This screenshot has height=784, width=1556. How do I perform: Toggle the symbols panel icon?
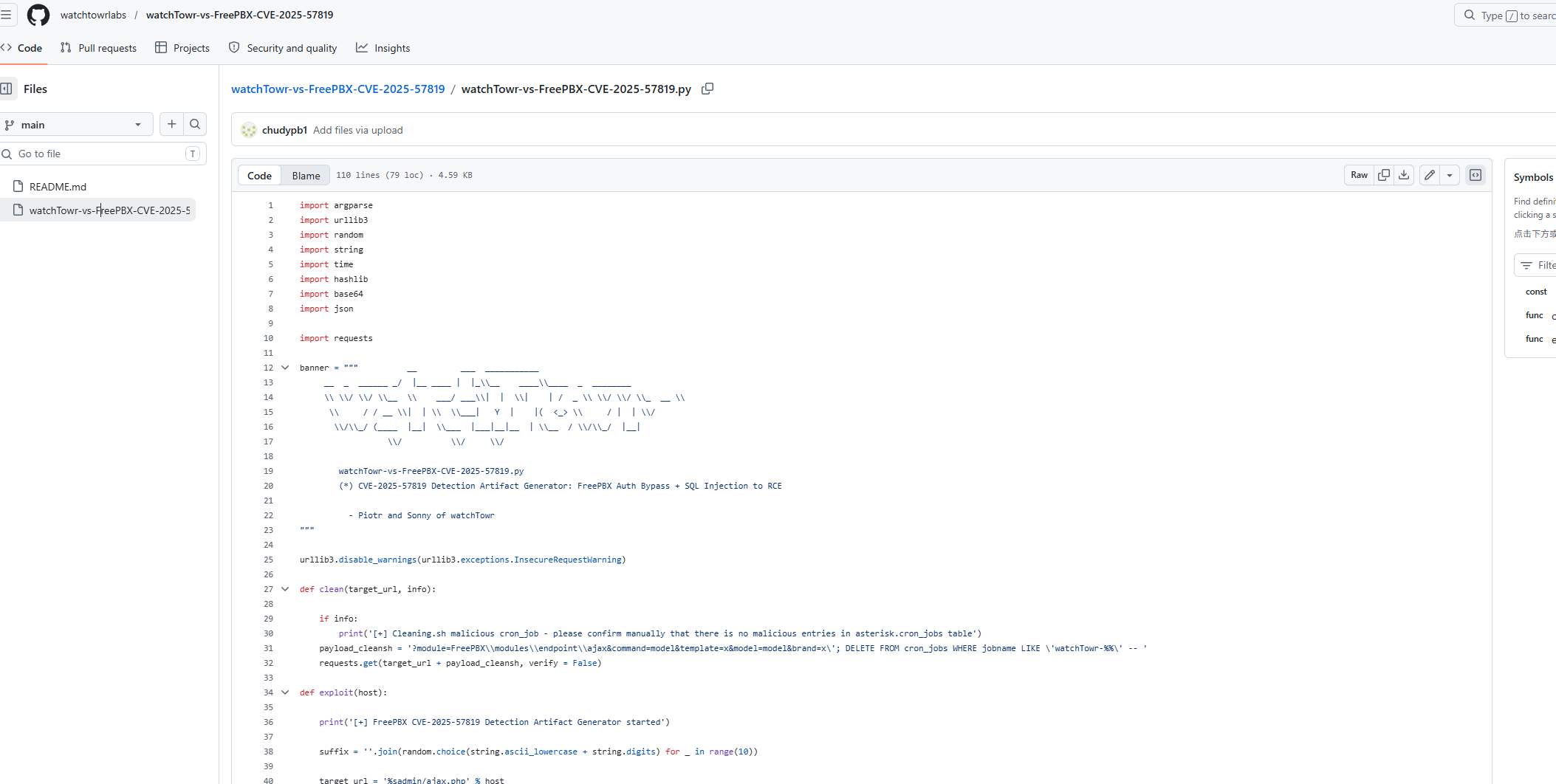(x=1476, y=175)
